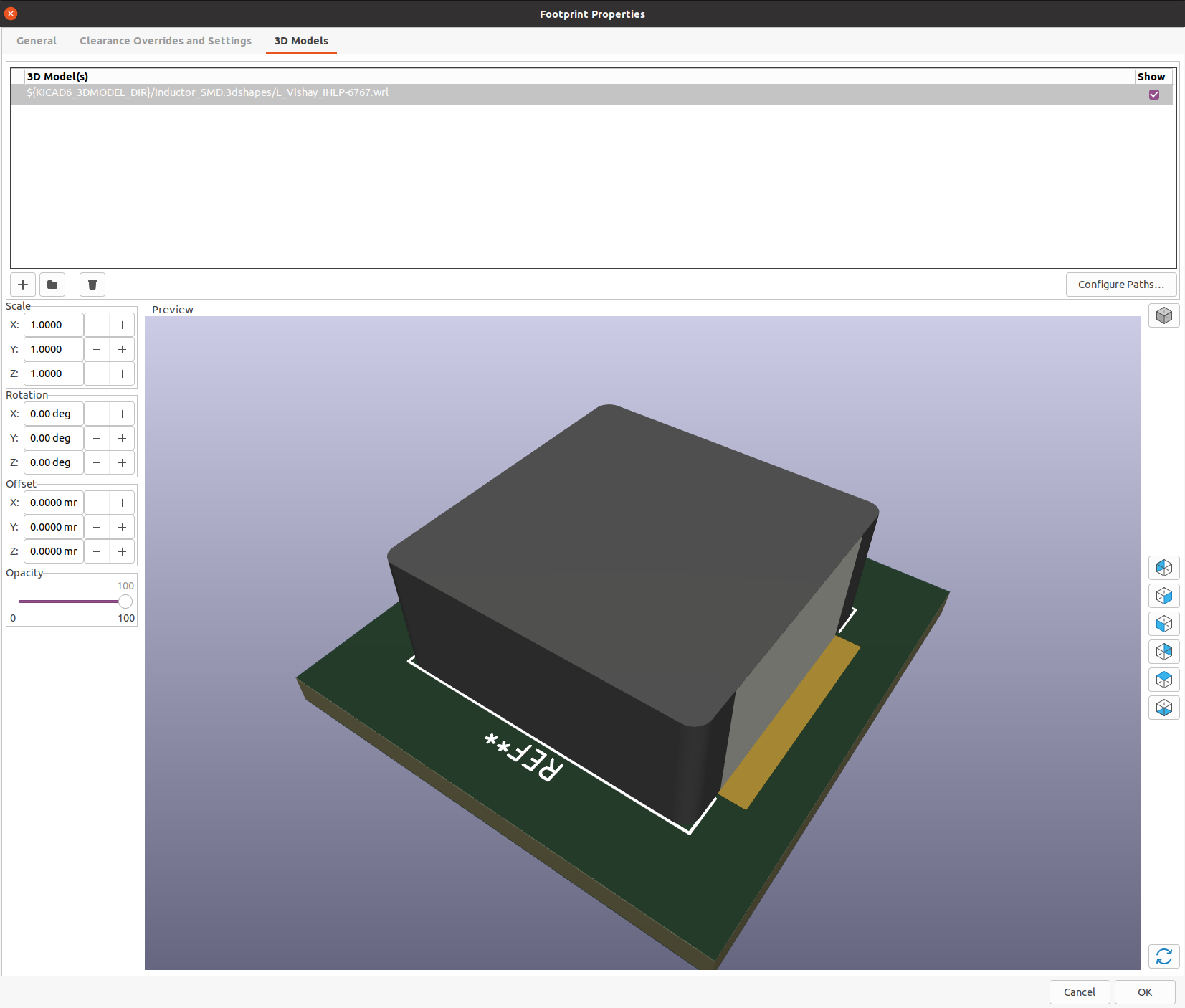The image size is (1185, 1008).
Task: Open Clearance Overrides and Settings tab
Action: (x=166, y=41)
